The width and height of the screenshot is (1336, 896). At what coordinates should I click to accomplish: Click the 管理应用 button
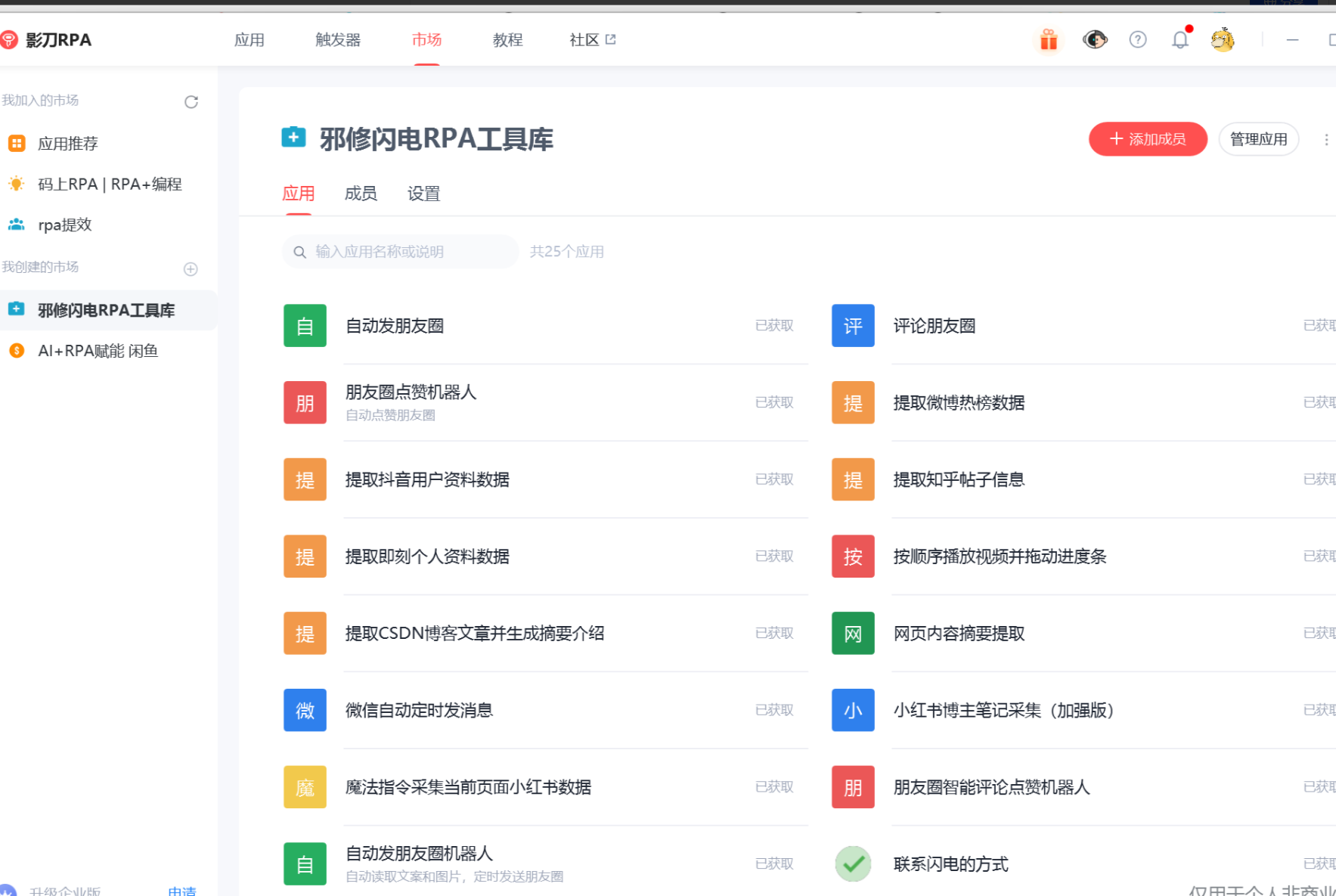[1258, 139]
